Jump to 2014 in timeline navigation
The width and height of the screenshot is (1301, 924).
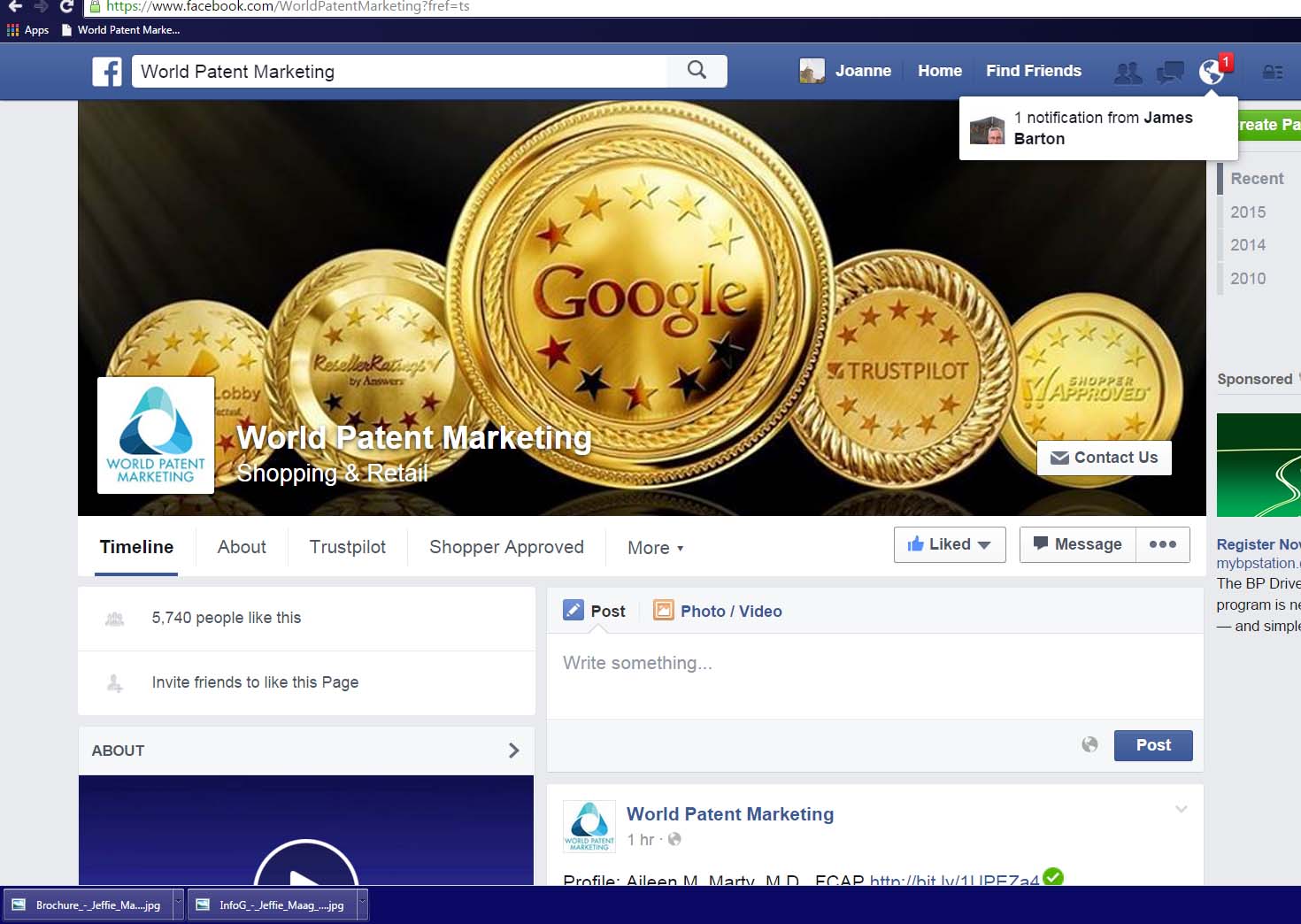pos(1248,245)
